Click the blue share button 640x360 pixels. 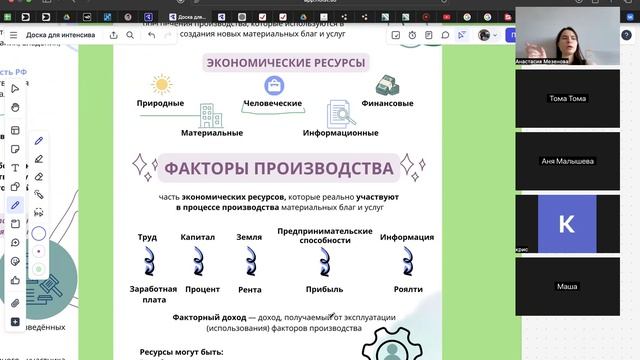click(x=511, y=35)
